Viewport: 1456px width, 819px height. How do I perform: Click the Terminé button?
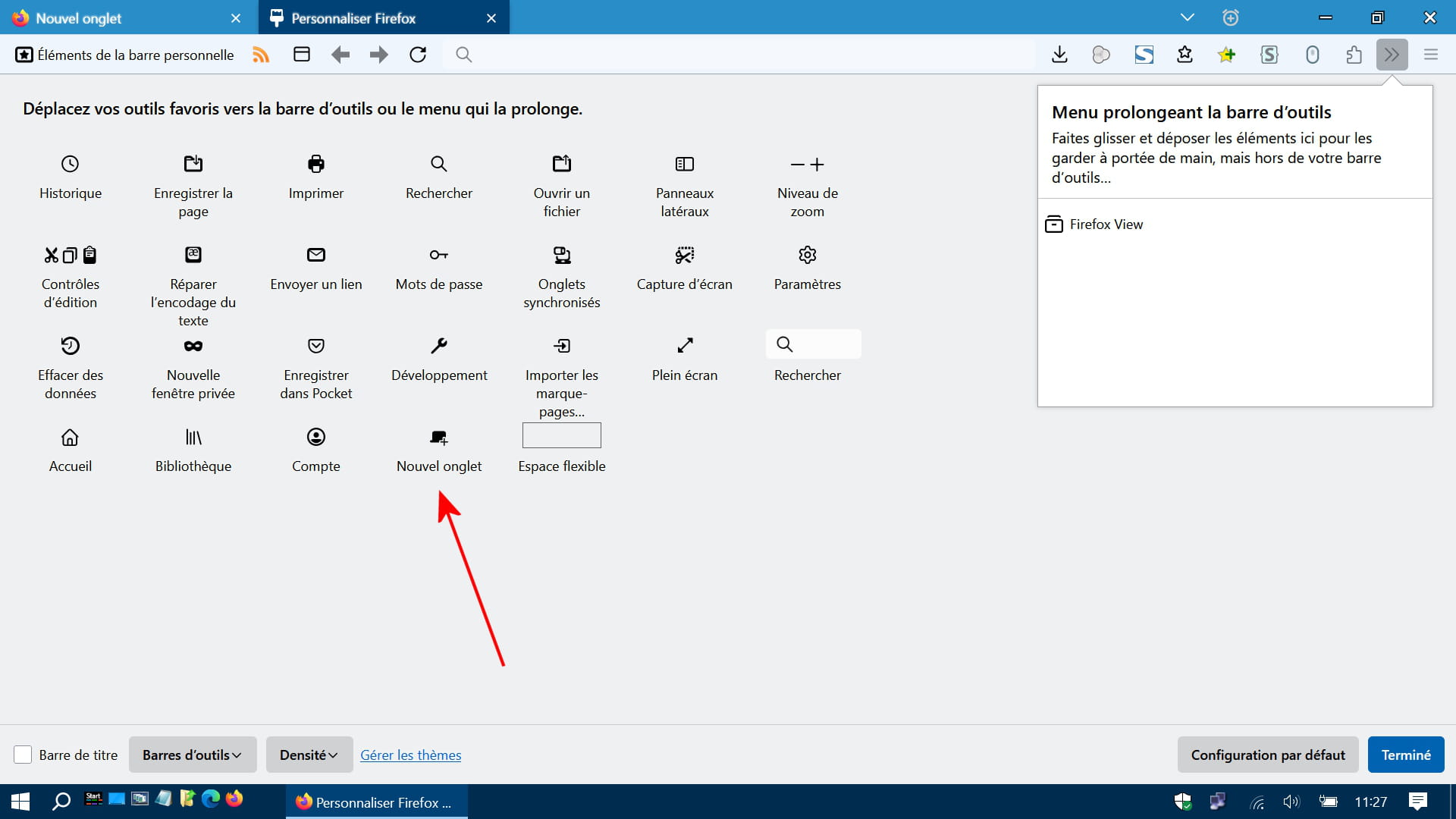pyautogui.click(x=1406, y=755)
